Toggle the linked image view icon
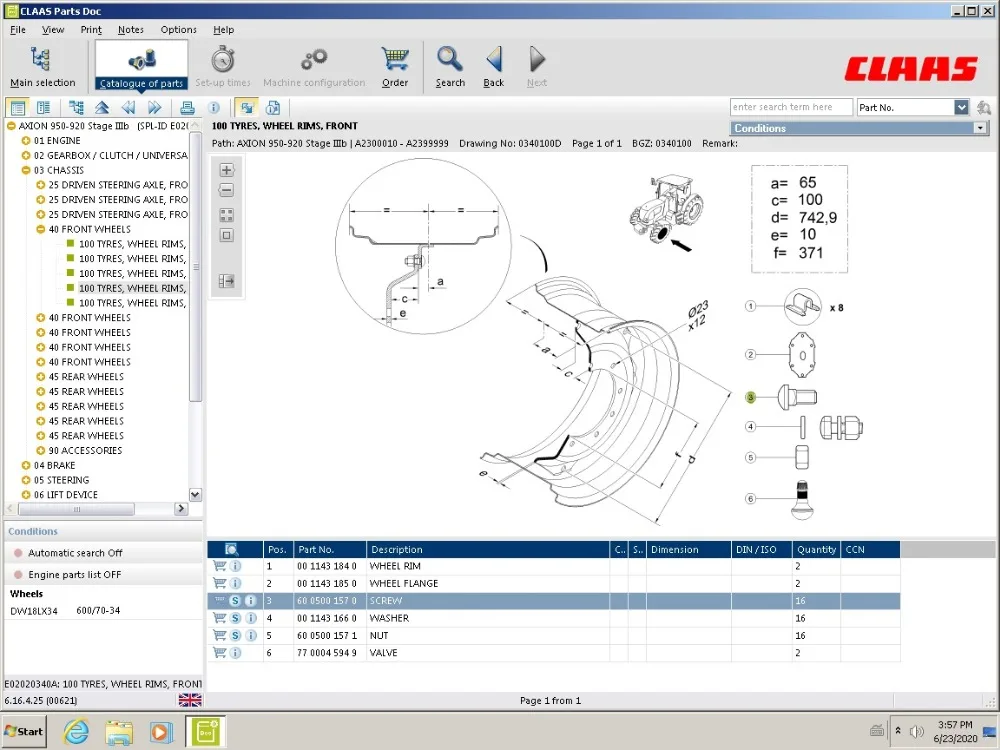The width and height of the screenshot is (1000, 750). pyautogui.click(x=246, y=108)
